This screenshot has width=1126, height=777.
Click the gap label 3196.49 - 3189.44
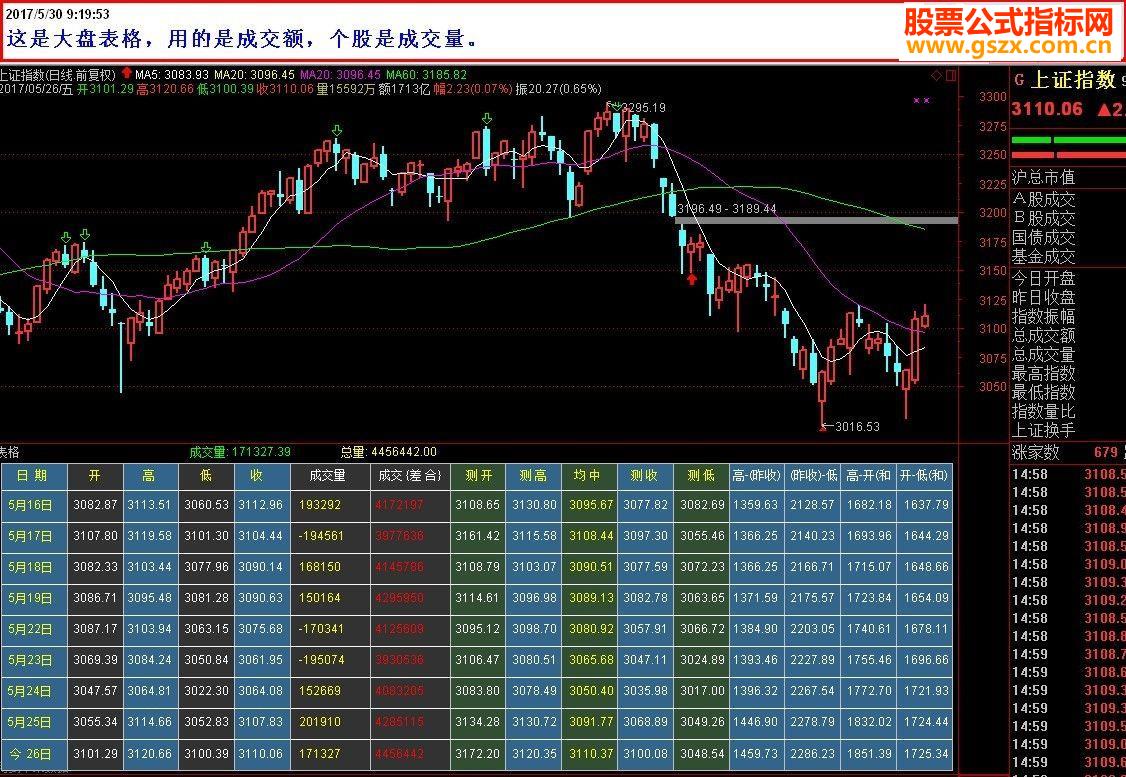click(x=727, y=209)
